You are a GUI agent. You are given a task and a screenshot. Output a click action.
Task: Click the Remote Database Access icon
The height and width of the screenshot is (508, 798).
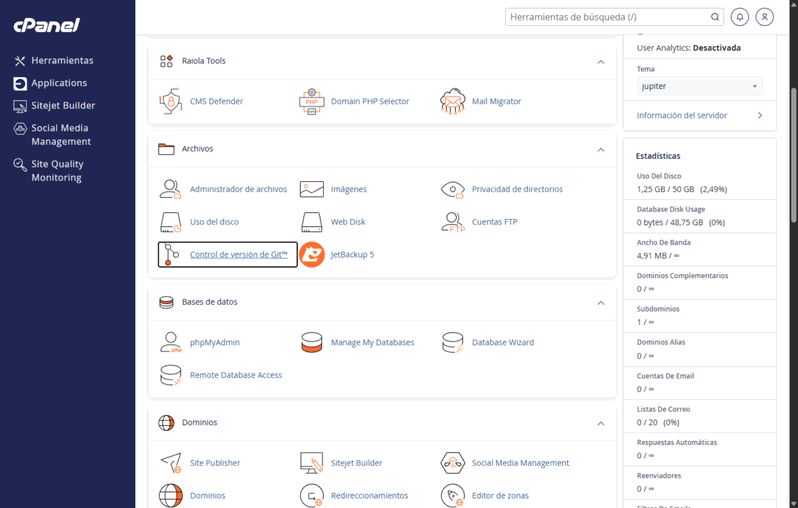(170, 375)
